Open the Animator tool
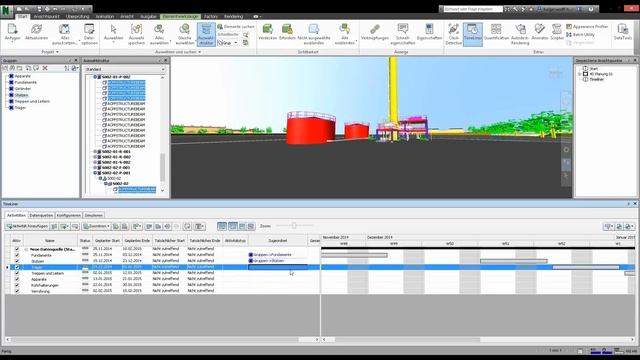Screen dimensions: 640x360 coord(540,31)
